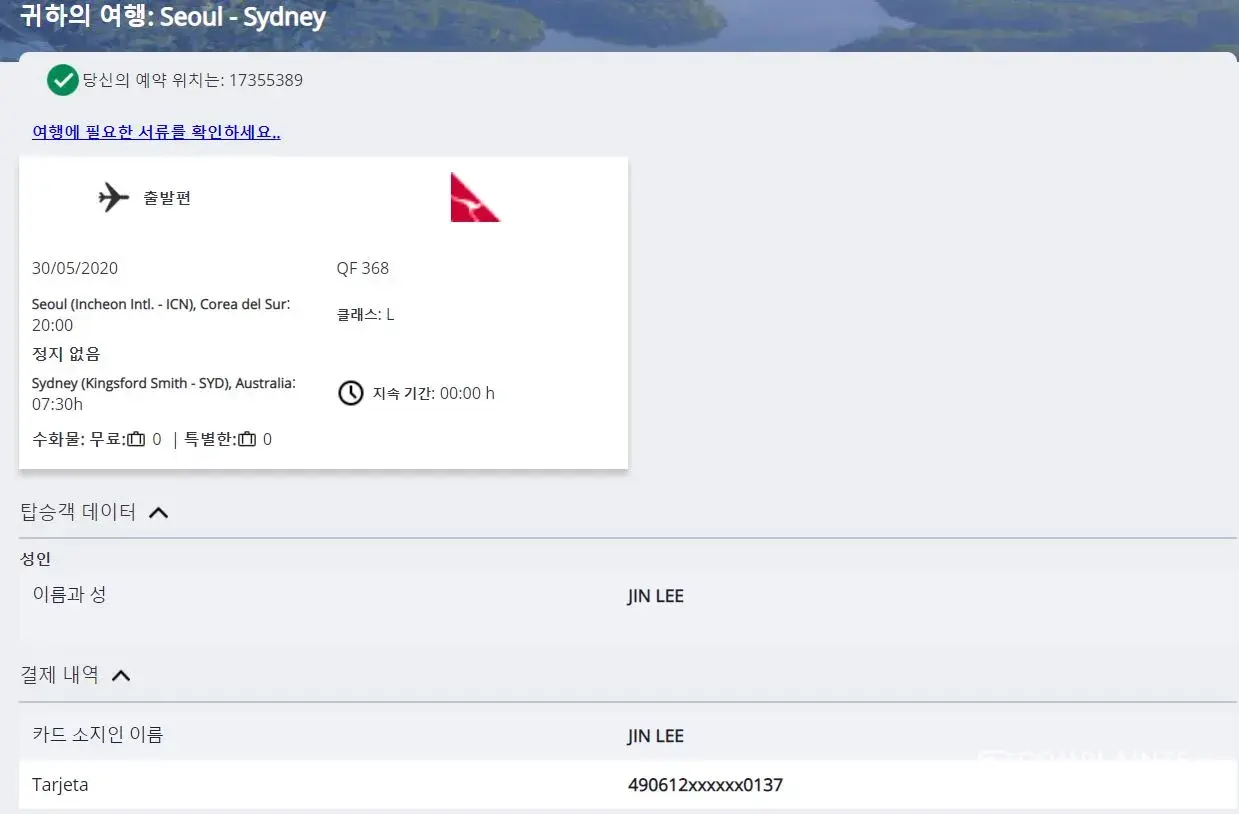Click the airplane departure icon

point(114,197)
